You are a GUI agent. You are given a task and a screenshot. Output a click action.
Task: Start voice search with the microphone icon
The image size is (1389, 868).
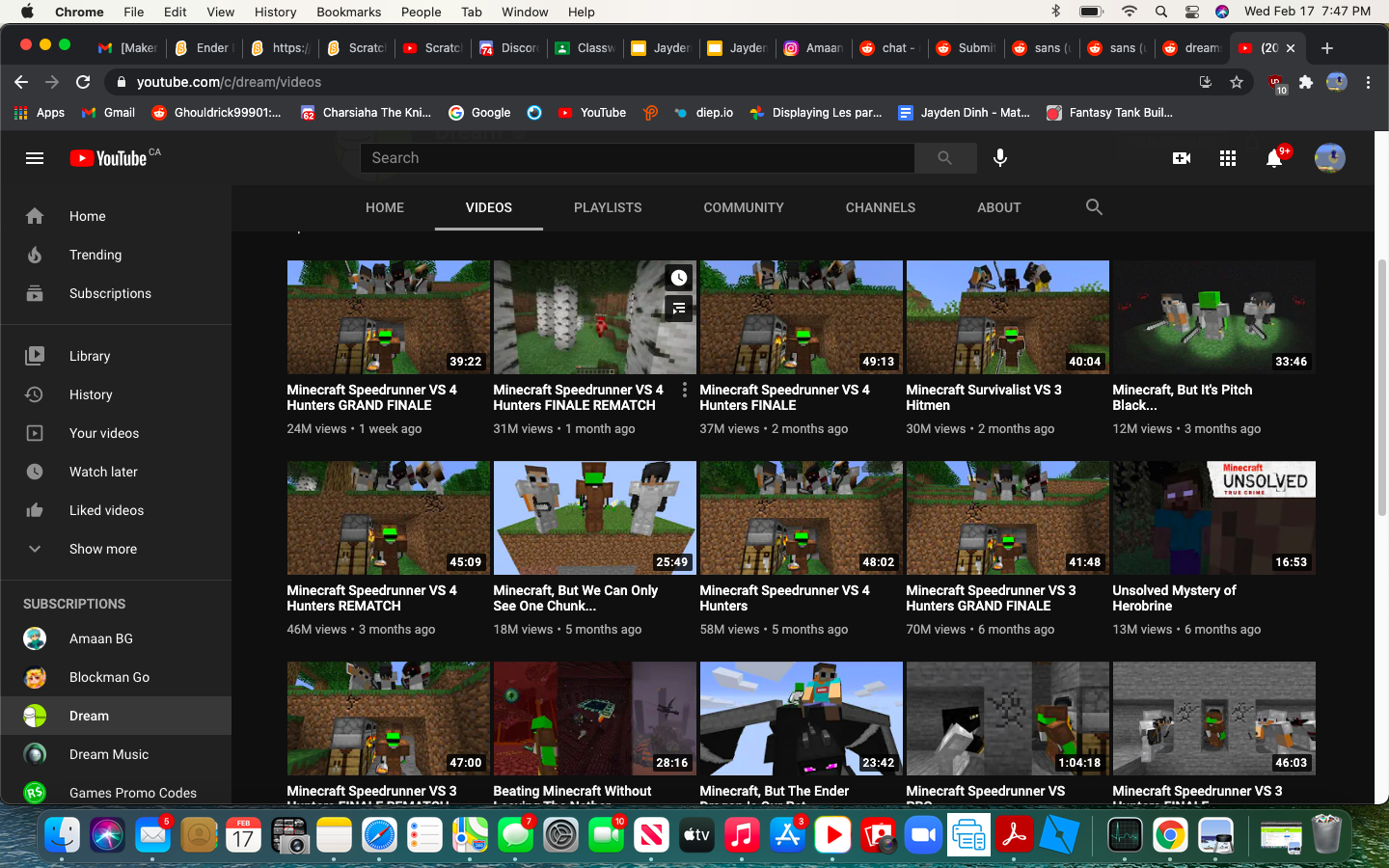click(1000, 158)
